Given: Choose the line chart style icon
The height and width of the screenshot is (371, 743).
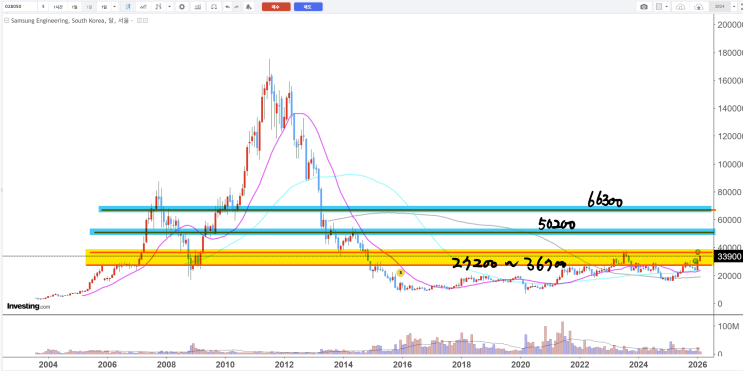Looking at the screenshot, I should [143, 7].
